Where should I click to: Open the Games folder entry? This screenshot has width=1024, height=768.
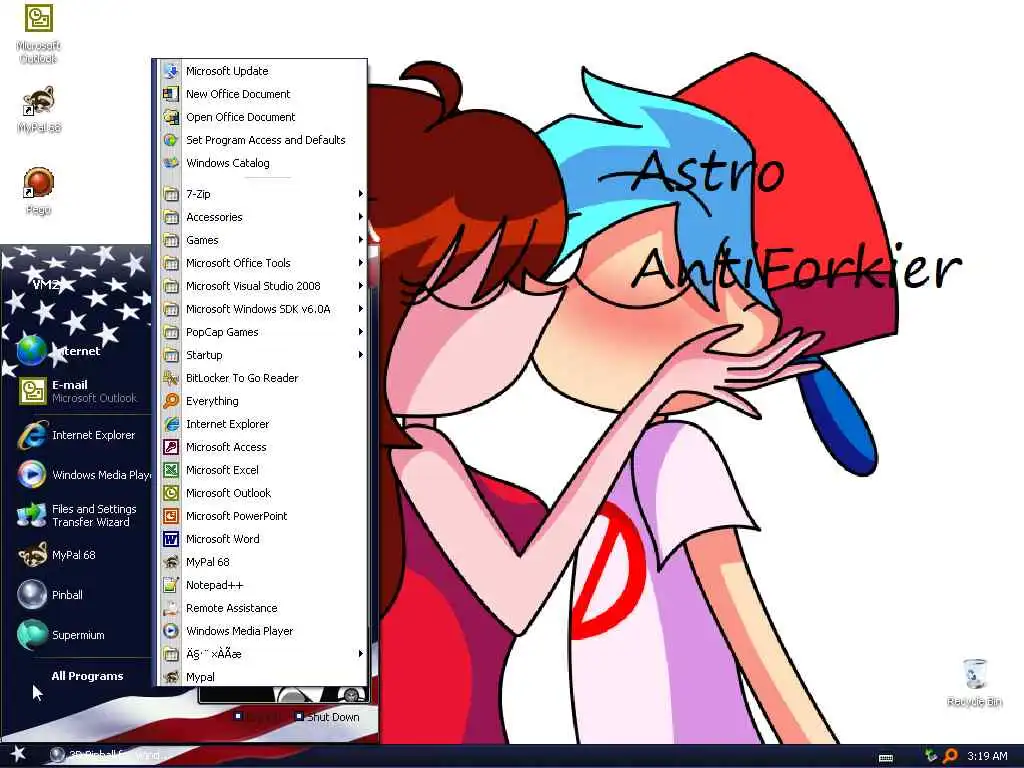[263, 240]
